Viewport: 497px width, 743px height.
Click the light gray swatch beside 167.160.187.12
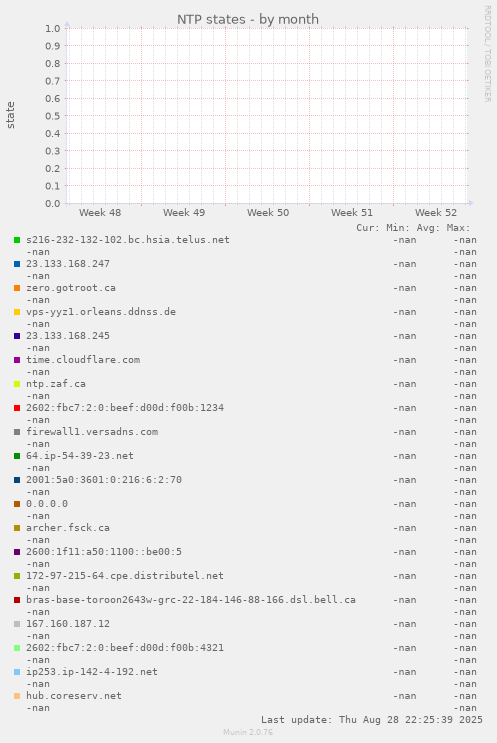click(x=17, y=624)
